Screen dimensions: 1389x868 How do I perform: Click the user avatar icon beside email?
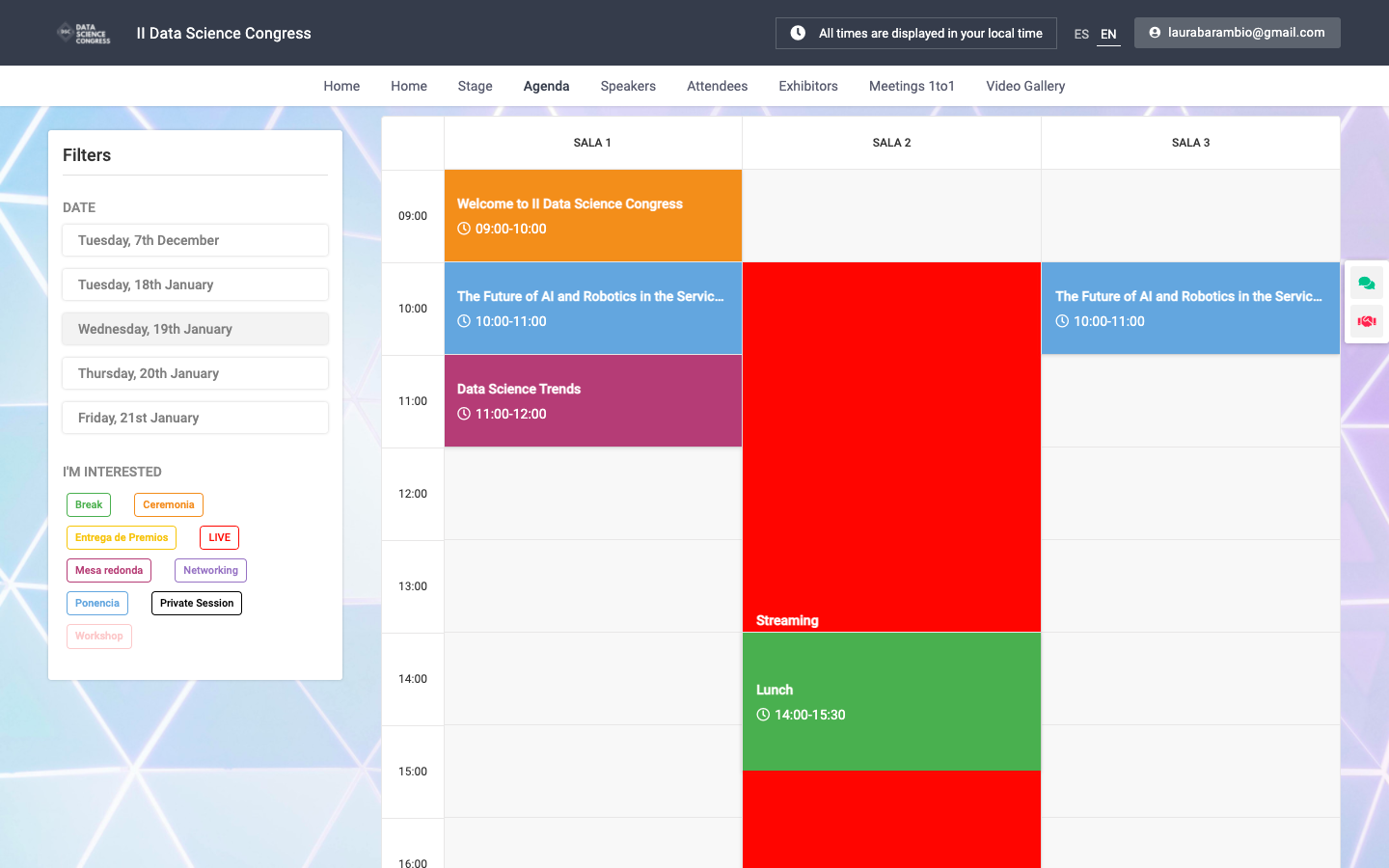click(1155, 33)
